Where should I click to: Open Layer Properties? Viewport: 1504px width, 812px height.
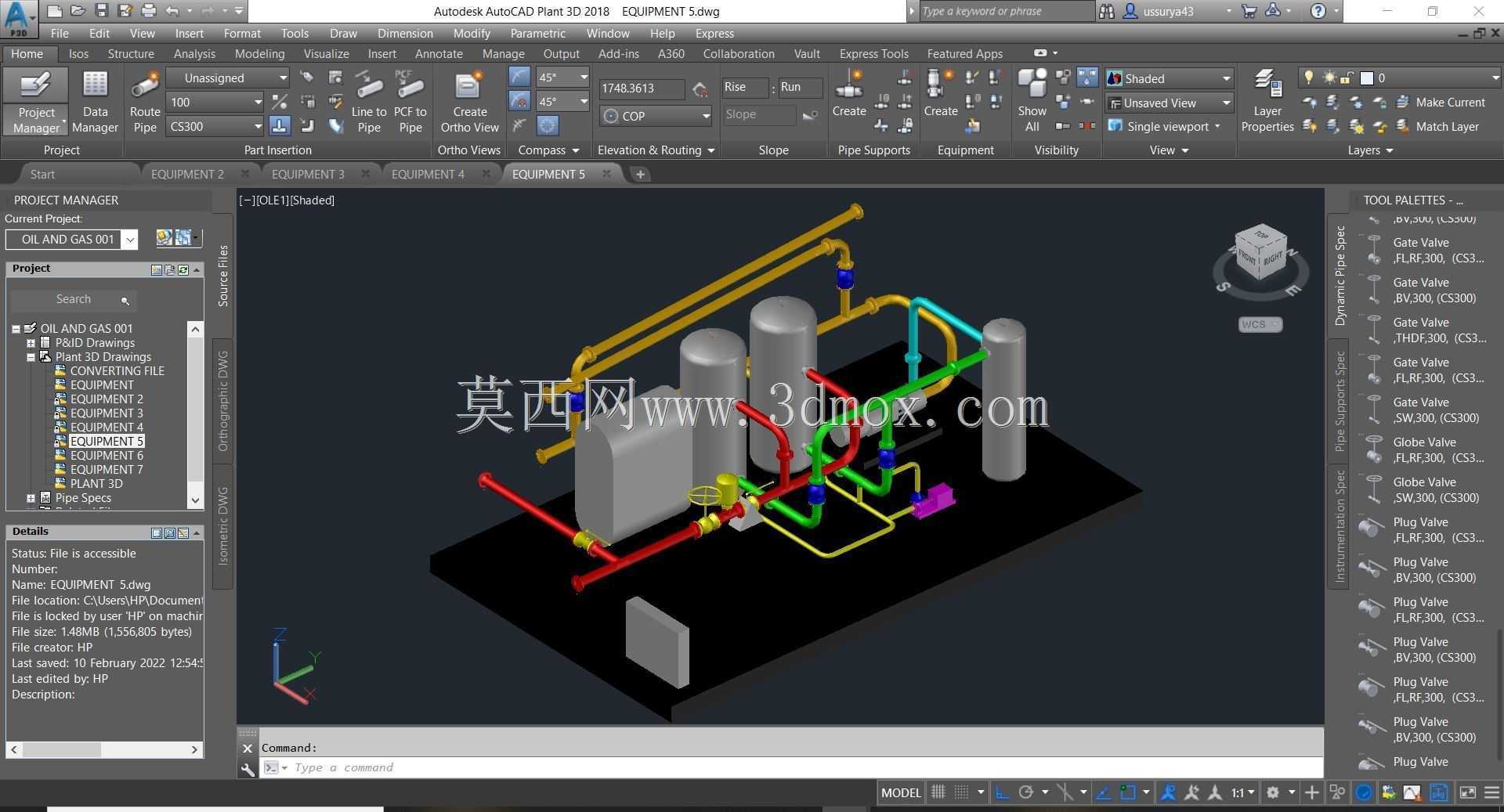1267,101
